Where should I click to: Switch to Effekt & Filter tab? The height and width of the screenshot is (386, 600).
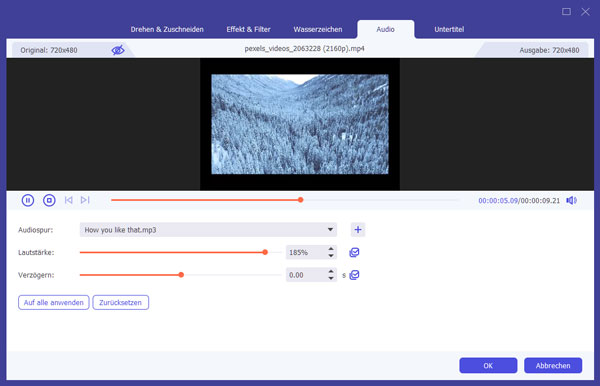pos(248,29)
